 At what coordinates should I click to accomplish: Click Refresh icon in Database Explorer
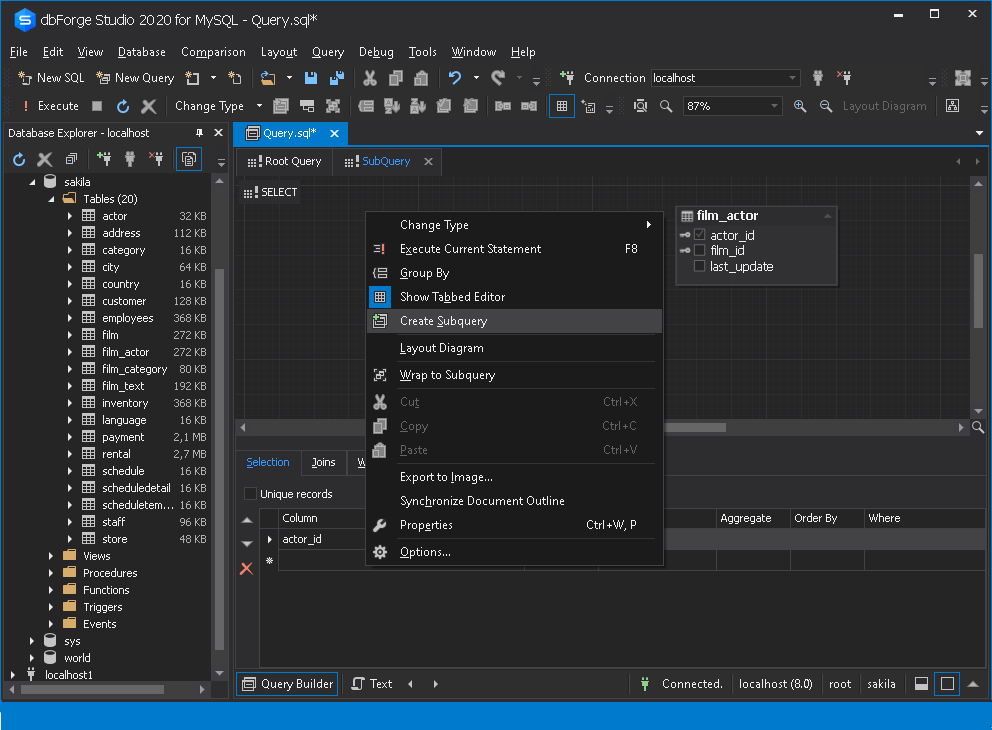coord(19,159)
